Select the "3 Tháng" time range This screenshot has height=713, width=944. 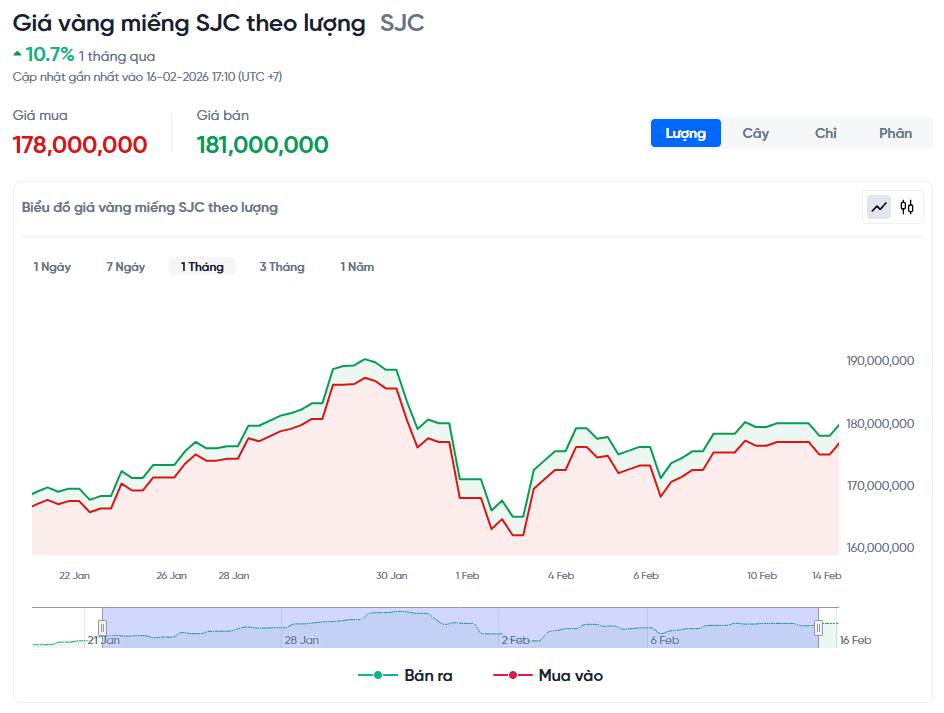[x=281, y=266]
